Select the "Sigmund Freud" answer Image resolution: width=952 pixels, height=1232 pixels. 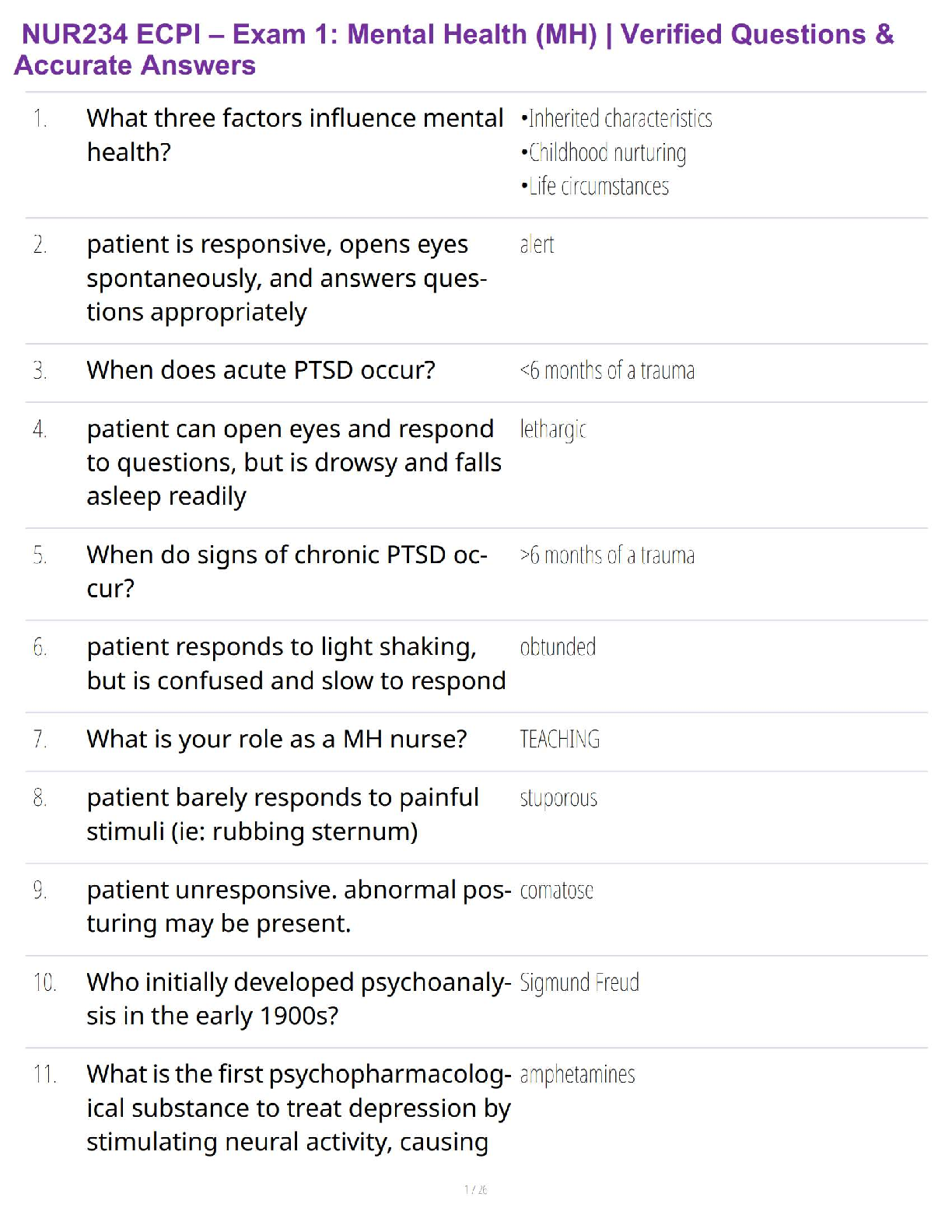tap(579, 983)
